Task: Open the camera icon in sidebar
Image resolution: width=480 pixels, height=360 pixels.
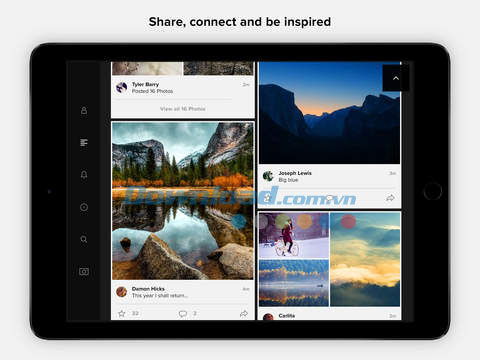Action: [84, 271]
